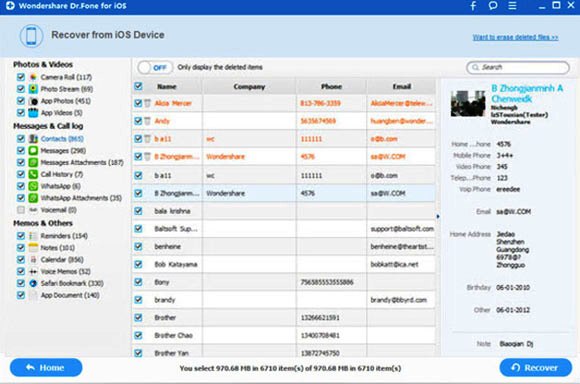This screenshot has width=580, height=384.
Task: Open the feedback chat bubble icon
Action: point(493,5)
